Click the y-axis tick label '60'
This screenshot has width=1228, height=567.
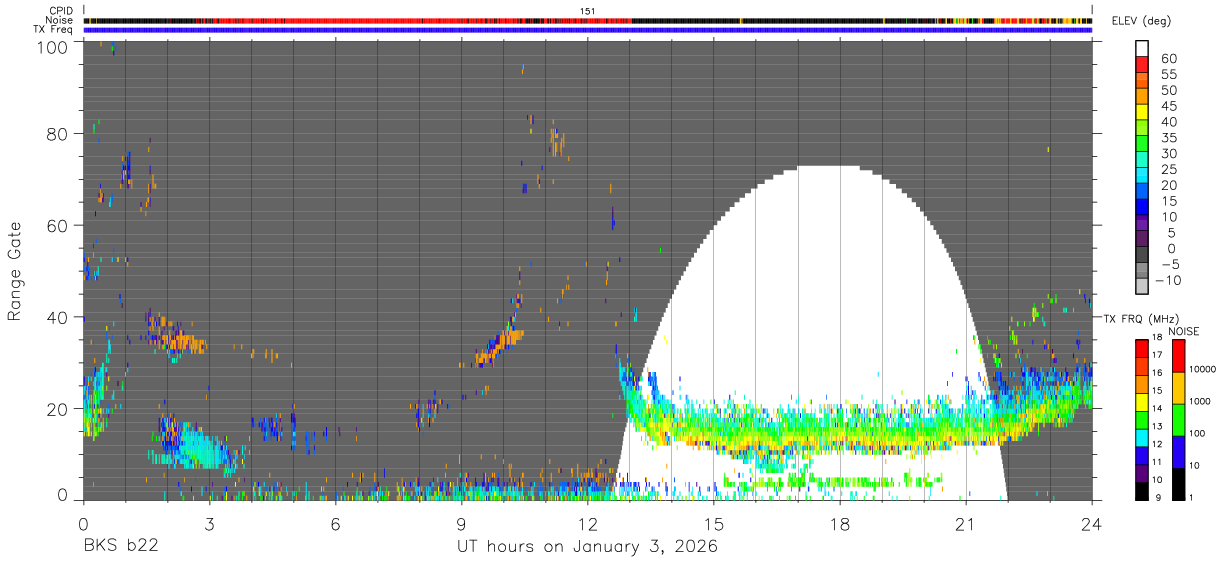click(x=59, y=226)
